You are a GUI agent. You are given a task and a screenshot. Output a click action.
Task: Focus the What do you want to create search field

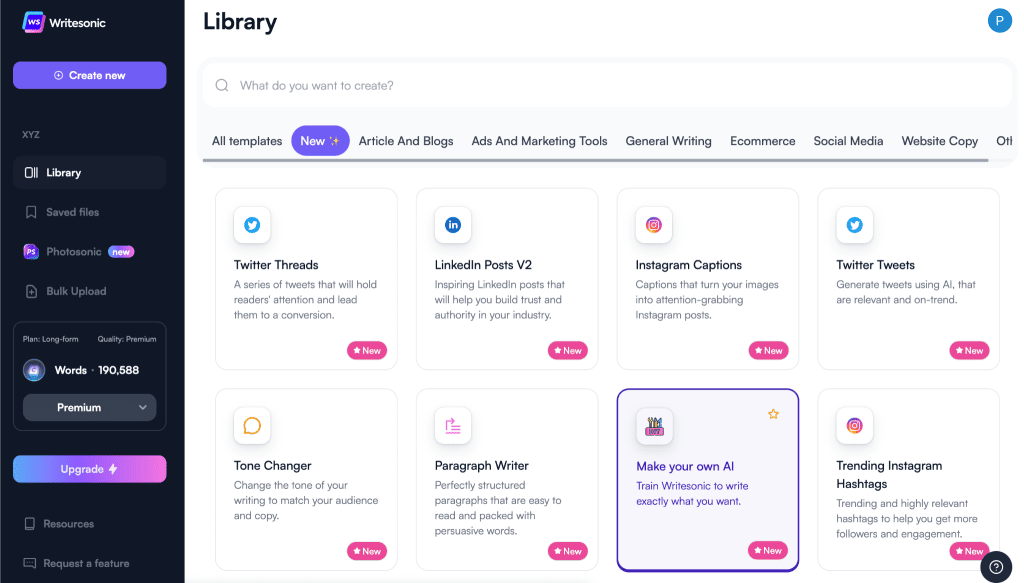click(x=607, y=86)
